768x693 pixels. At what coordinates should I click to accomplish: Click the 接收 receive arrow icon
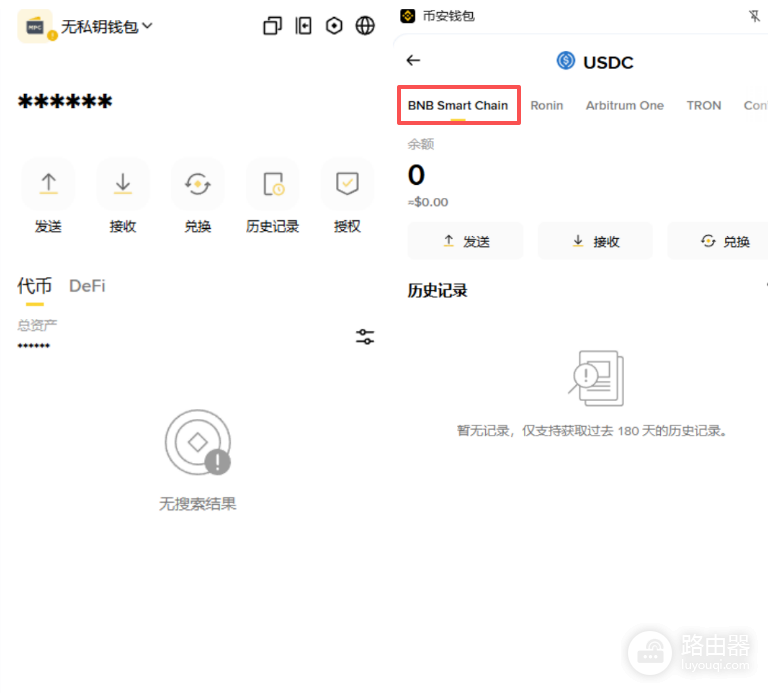coord(123,184)
